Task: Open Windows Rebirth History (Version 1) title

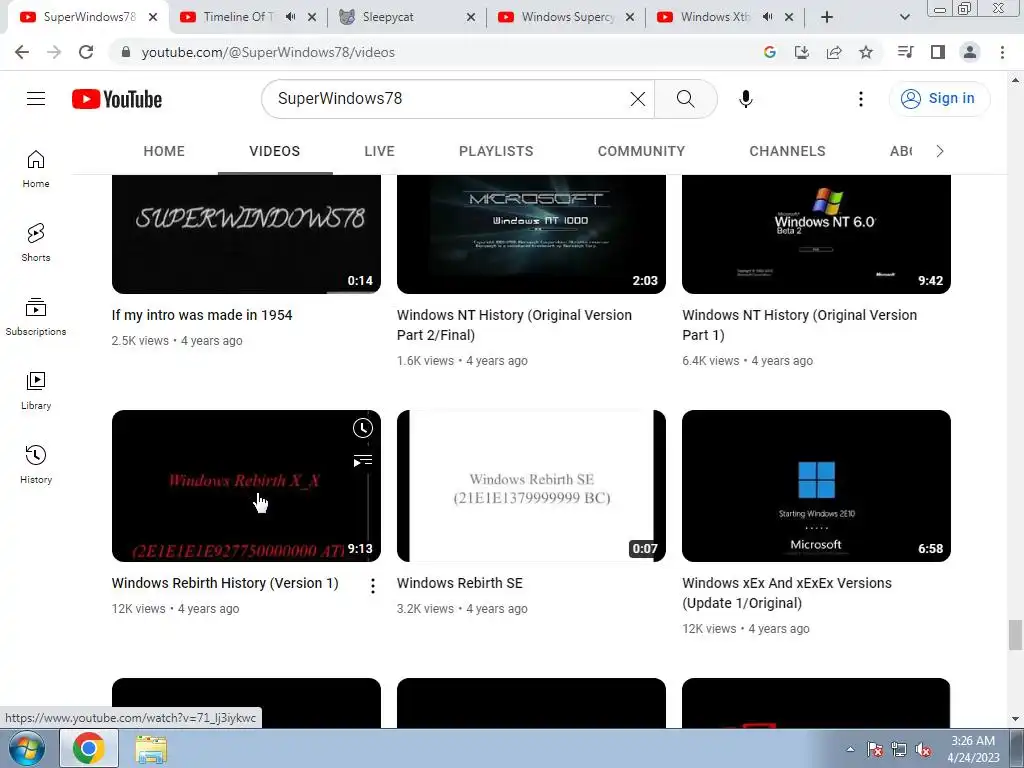Action: pyautogui.click(x=225, y=583)
